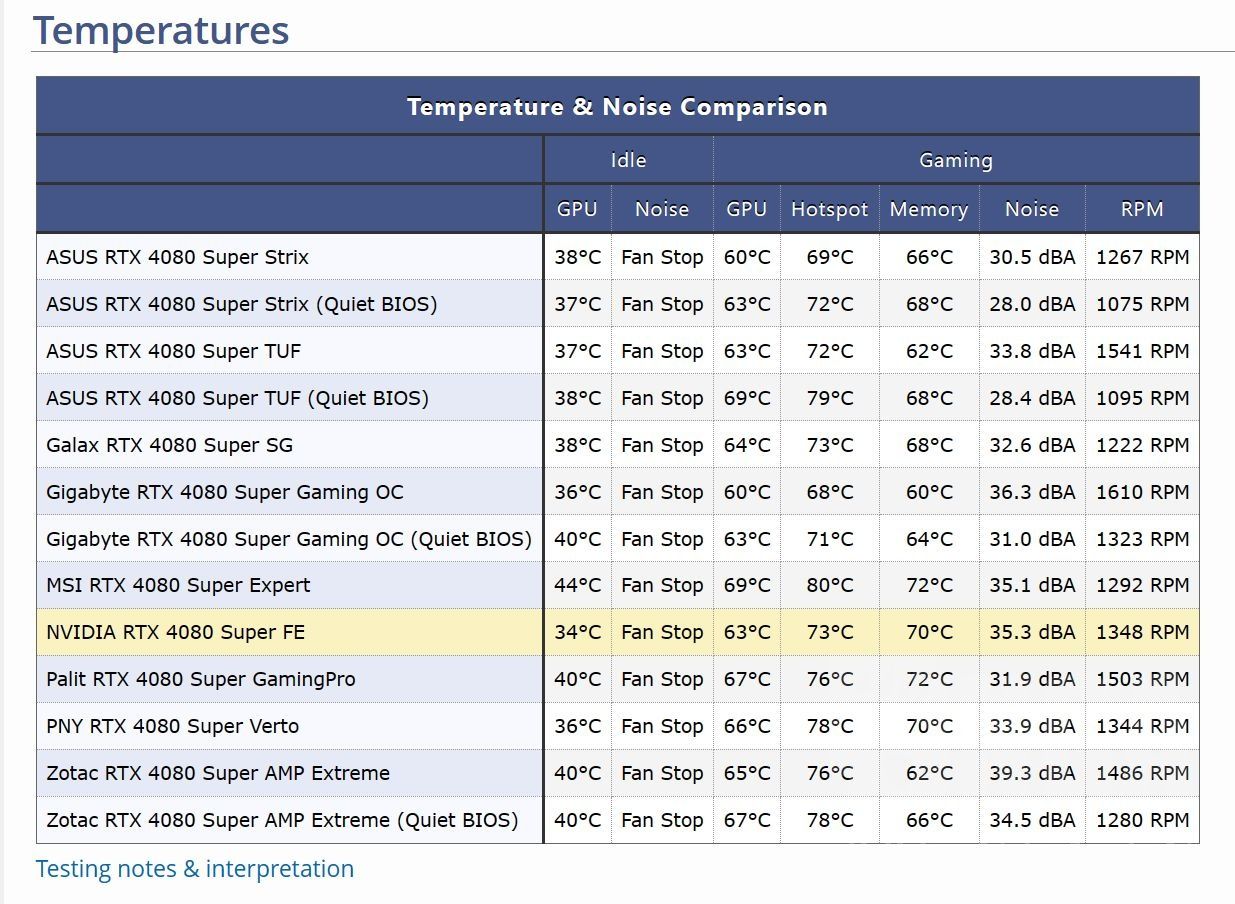Select the 34°C idle GPU cell
This screenshot has width=1235, height=904.
click(x=577, y=632)
